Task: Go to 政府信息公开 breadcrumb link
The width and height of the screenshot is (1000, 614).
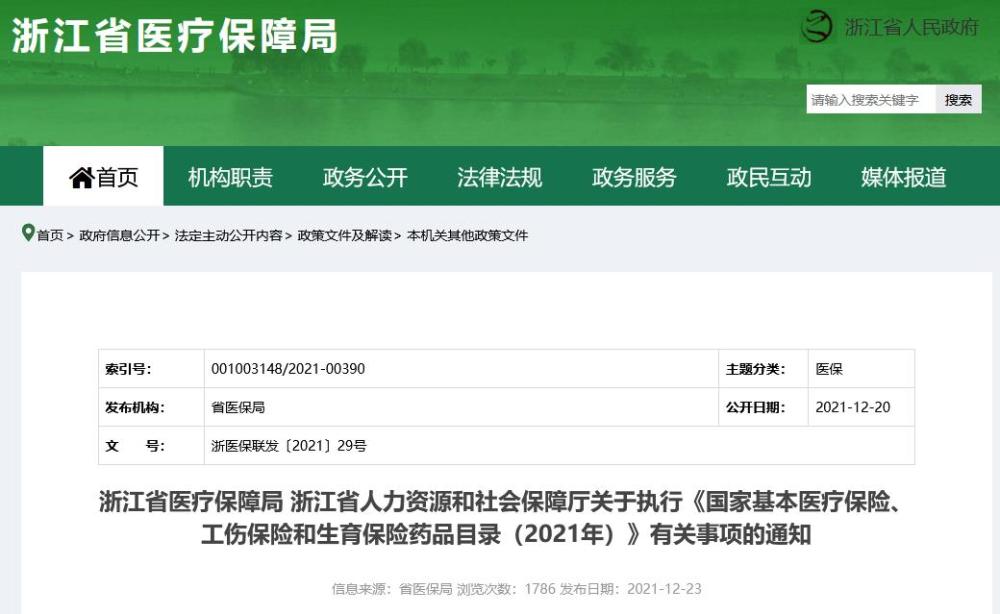Action: coord(119,235)
